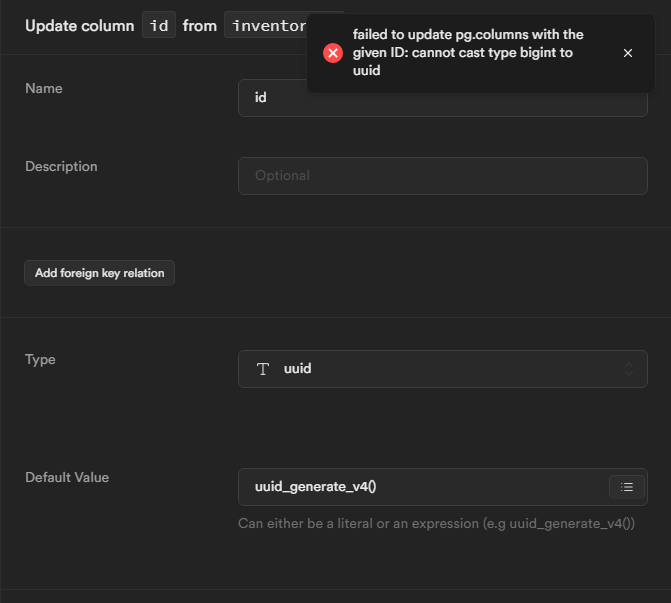The height and width of the screenshot is (603, 671).
Task: Click the id column badge in the header
Action: click(x=159, y=25)
